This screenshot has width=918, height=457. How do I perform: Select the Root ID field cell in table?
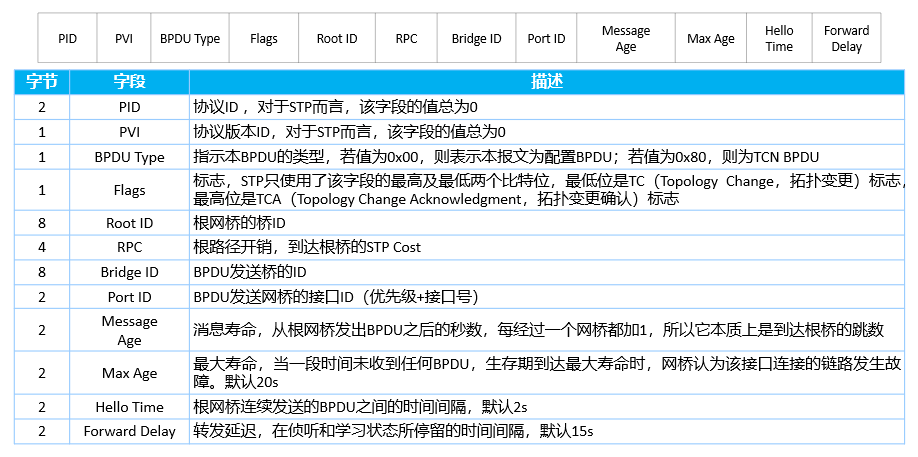pyautogui.click(x=129, y=223)
